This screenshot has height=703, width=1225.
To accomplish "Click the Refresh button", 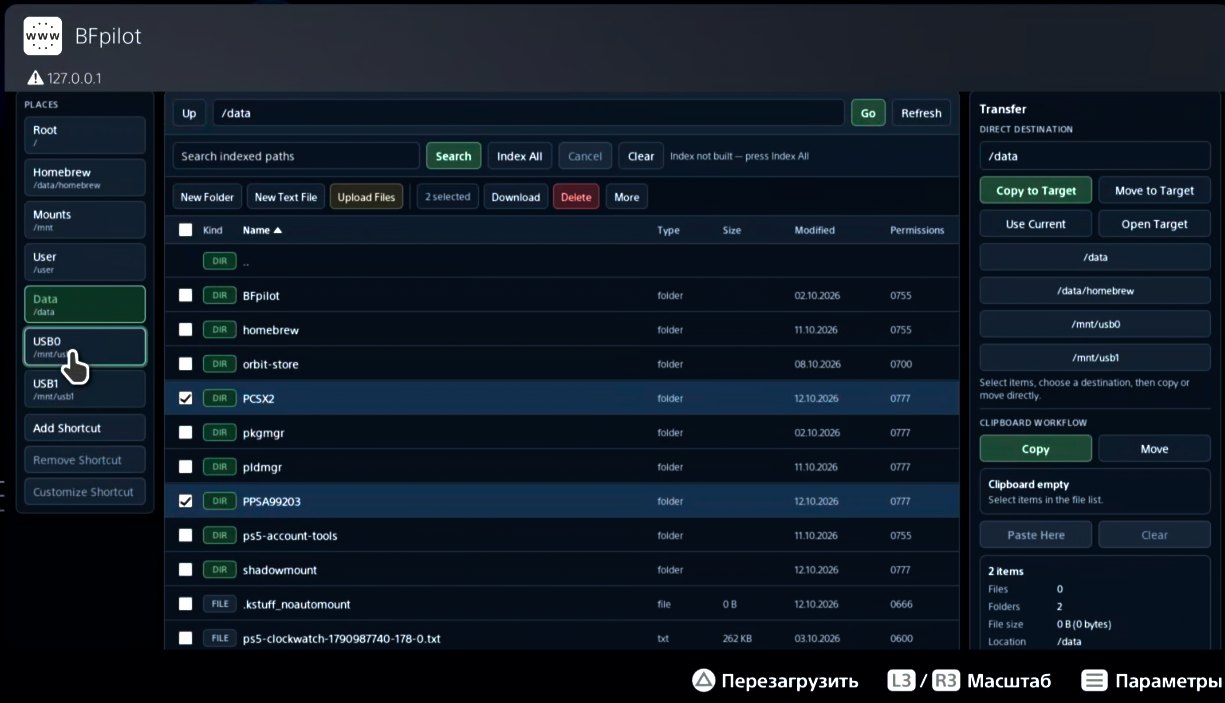I will pyautogui.click(x=921, y=113).
